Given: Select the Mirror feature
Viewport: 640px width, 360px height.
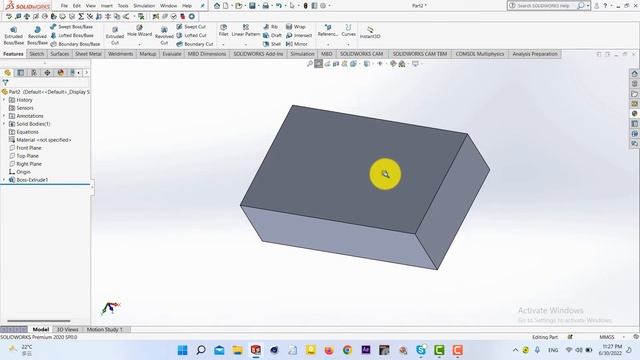Looking at the screenshot, I should (297, 44).
